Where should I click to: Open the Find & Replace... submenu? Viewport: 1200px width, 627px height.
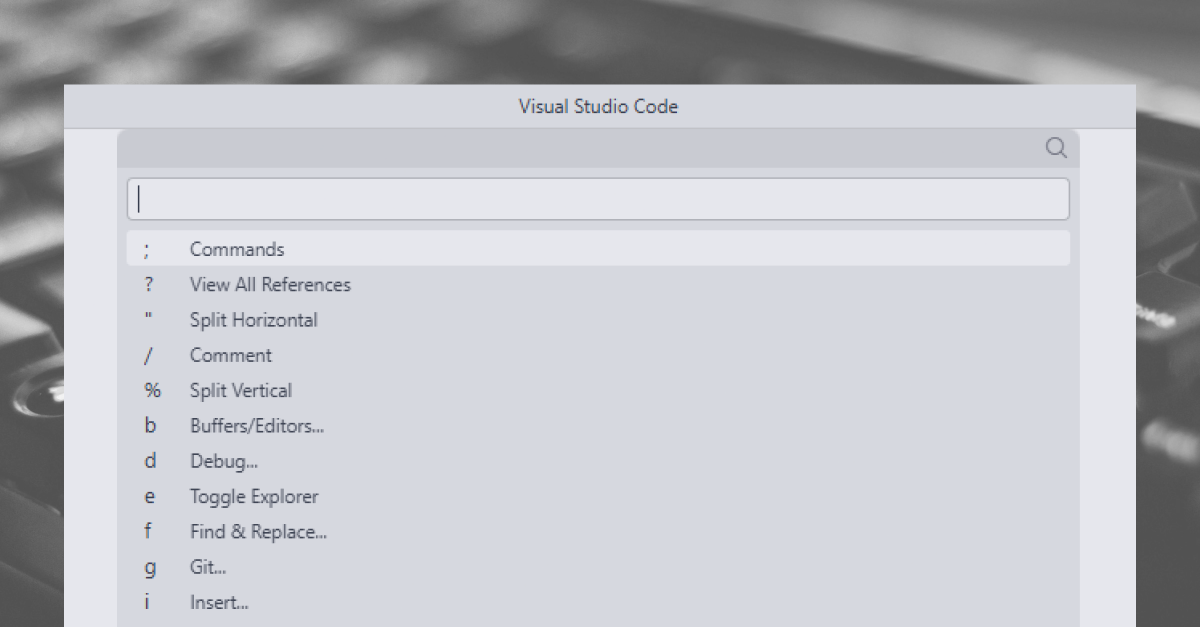point(258,532)
